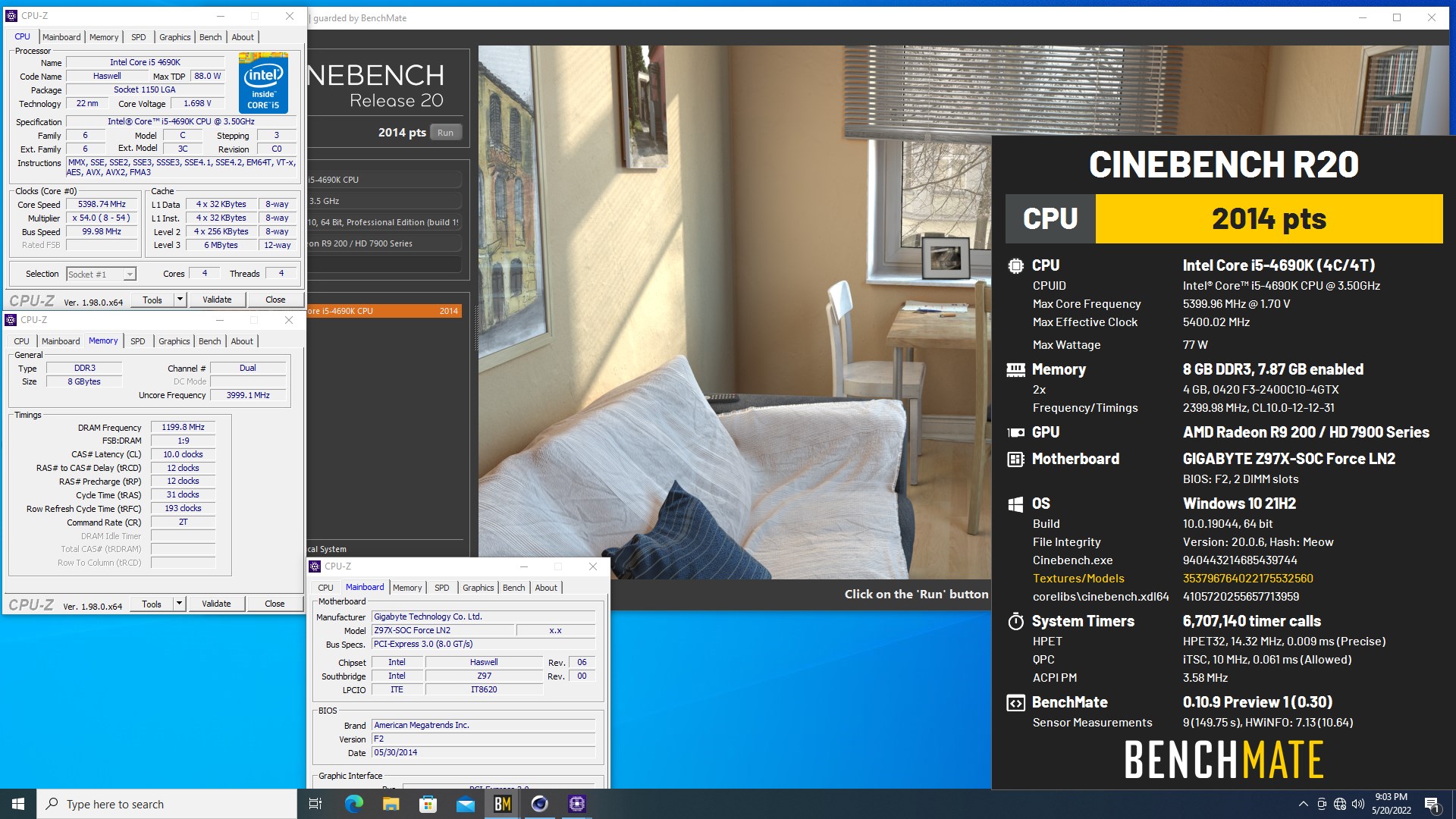Click Close button in Memory CPU-Z window
Screen dimensions: 1456x819
coord(275,604)
